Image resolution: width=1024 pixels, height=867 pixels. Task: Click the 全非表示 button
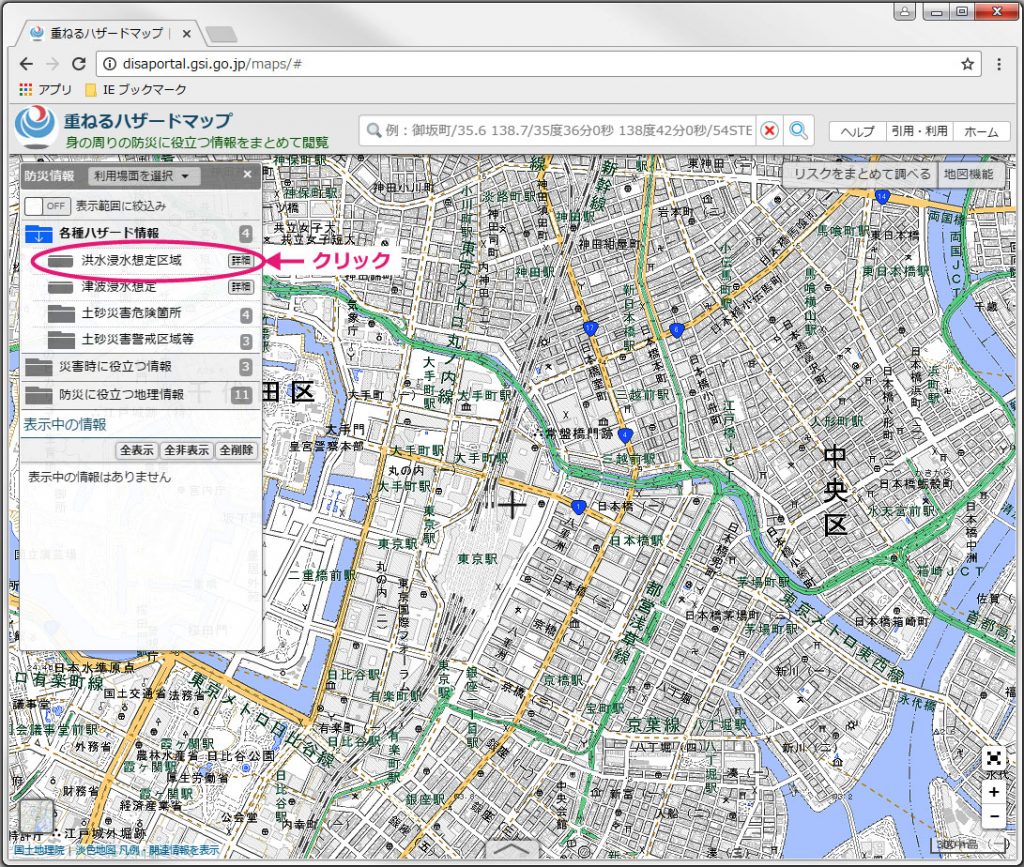pyautogui.click(x=187, y=450)
